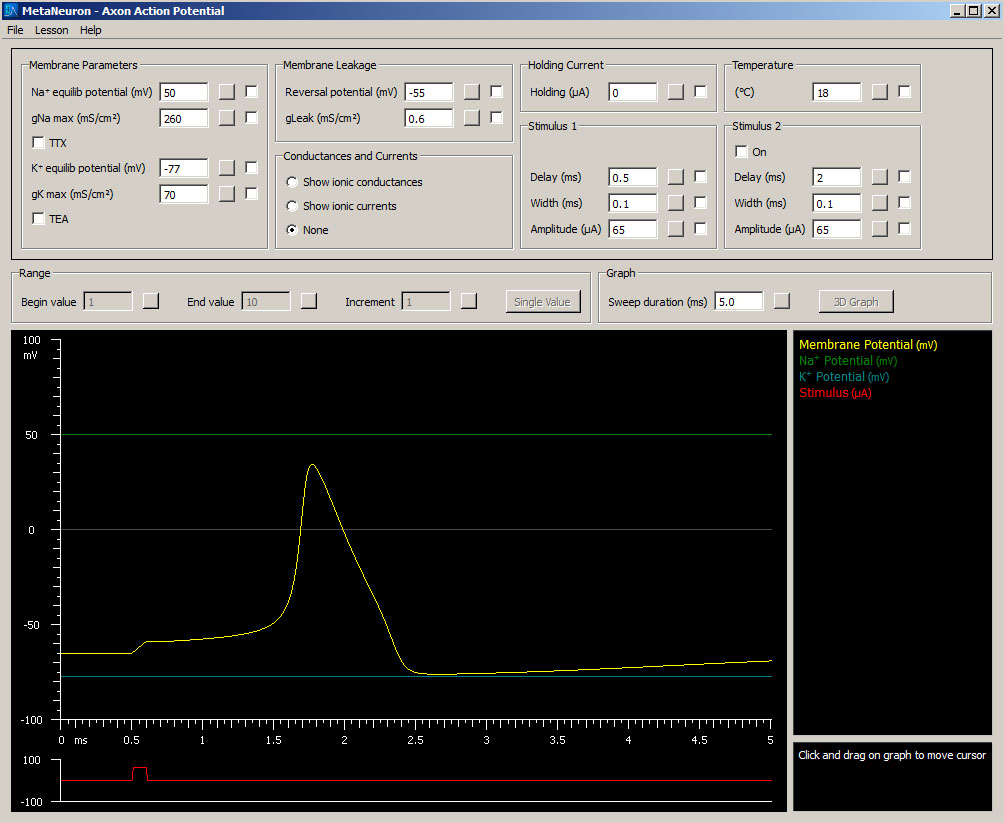This screenshot has width=1004, height=823.
Task: Focus the leakage Reversal potential field
Action: (428, 92)
